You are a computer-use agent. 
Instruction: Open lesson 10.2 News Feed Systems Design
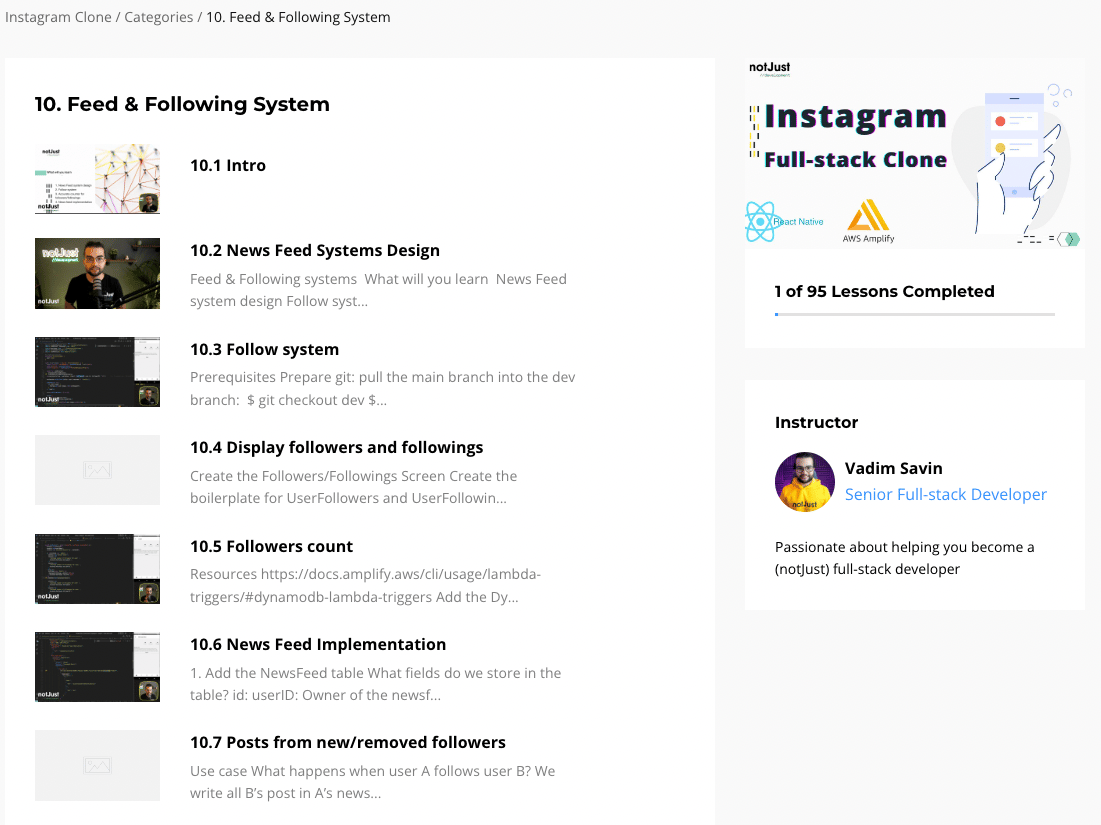tap(315, 251)
